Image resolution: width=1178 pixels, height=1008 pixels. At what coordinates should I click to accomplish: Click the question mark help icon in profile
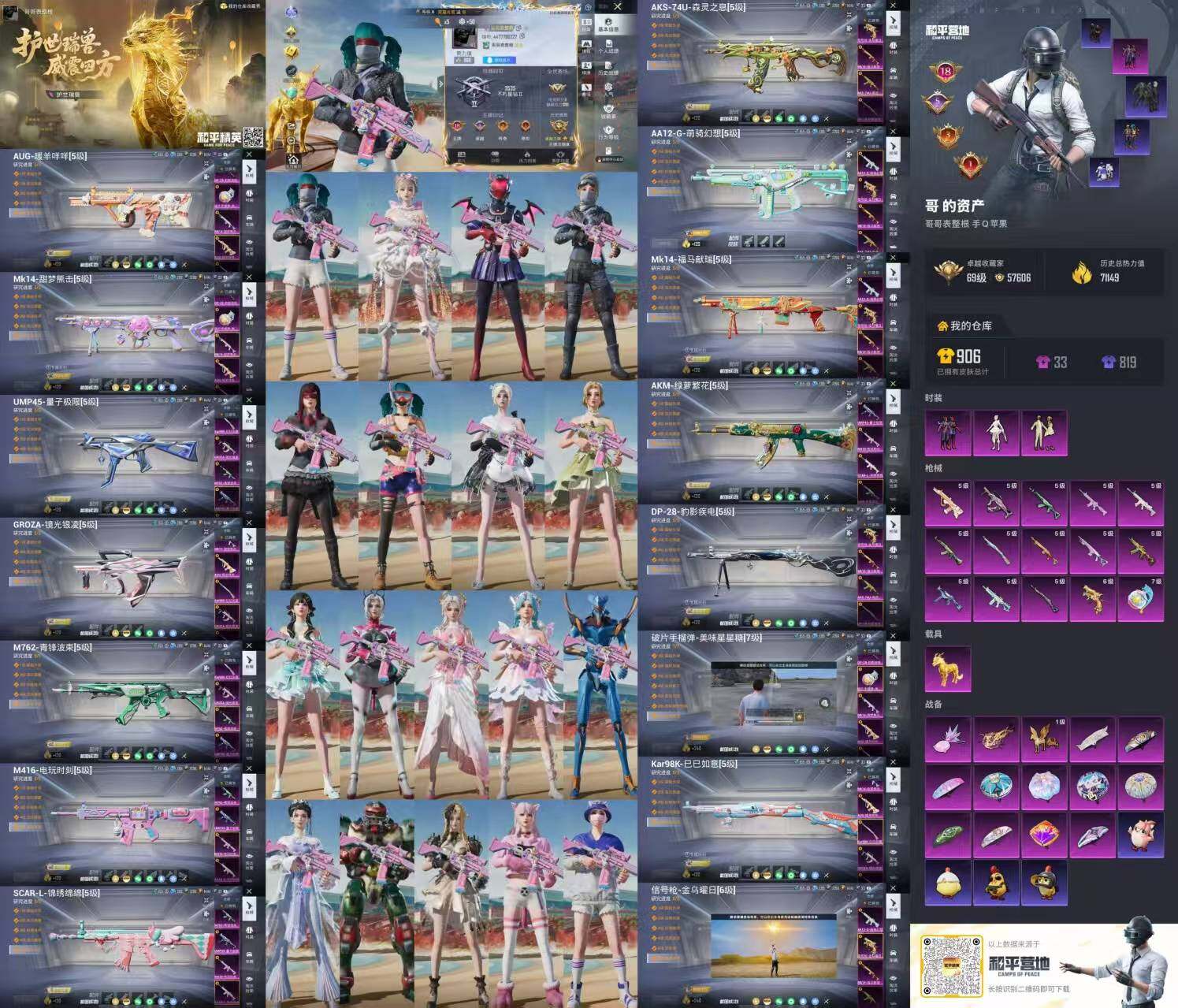point(589,7)
